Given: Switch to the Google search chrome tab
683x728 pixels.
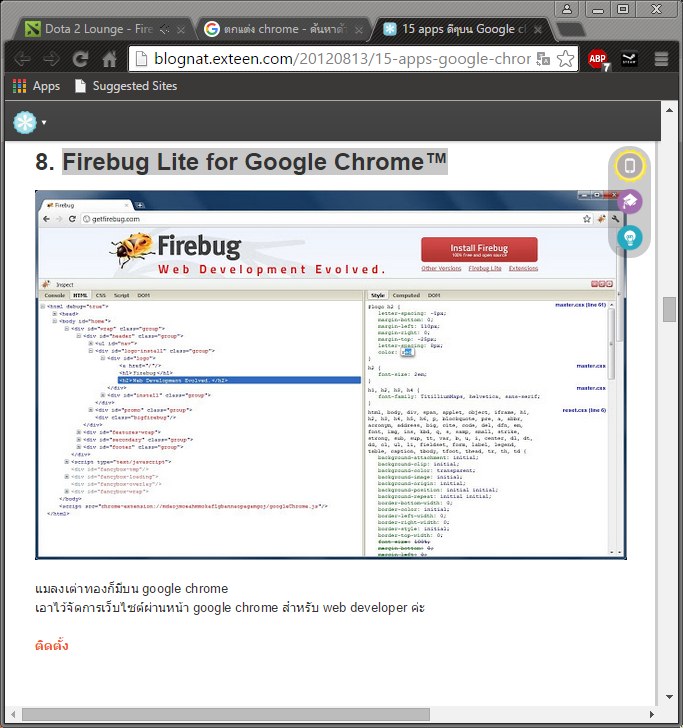Looking at the screenshot, I should pos(270,29).
